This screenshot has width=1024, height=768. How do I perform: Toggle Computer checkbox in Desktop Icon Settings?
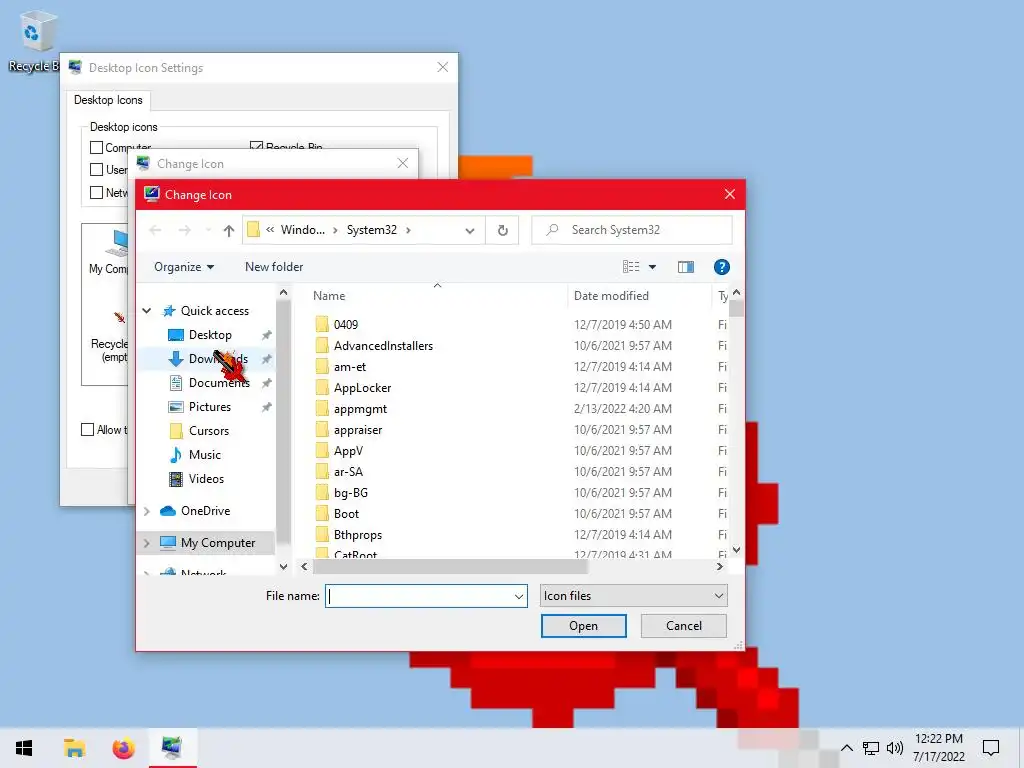[x=97, y=148]
